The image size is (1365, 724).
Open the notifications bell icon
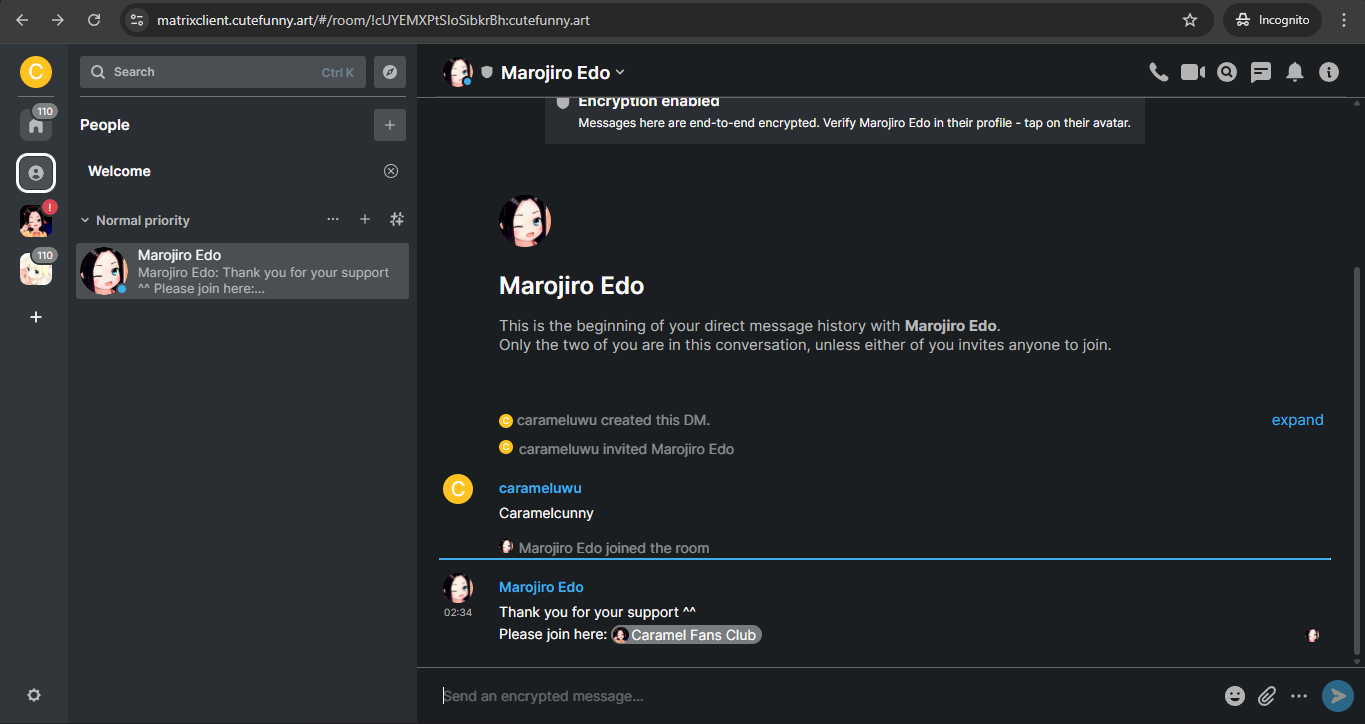[1295, 72]
